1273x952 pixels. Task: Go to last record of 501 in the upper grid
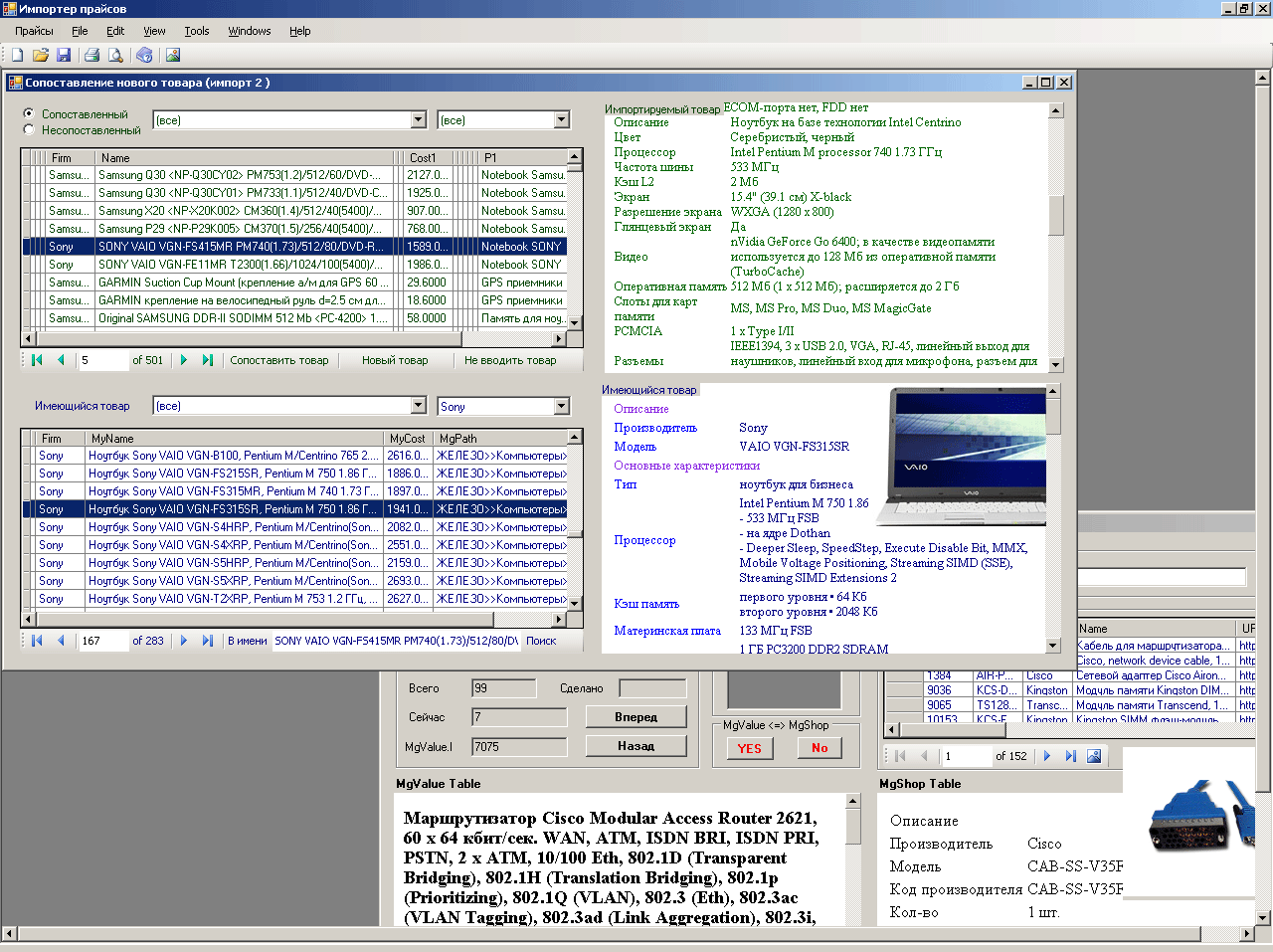point(207,360)
